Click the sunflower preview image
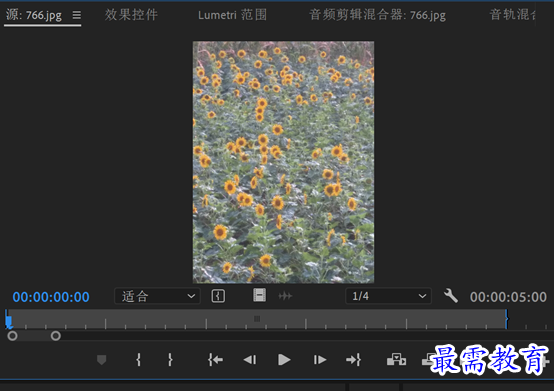The width and height of the screenshot is (554, 391). 283,162
